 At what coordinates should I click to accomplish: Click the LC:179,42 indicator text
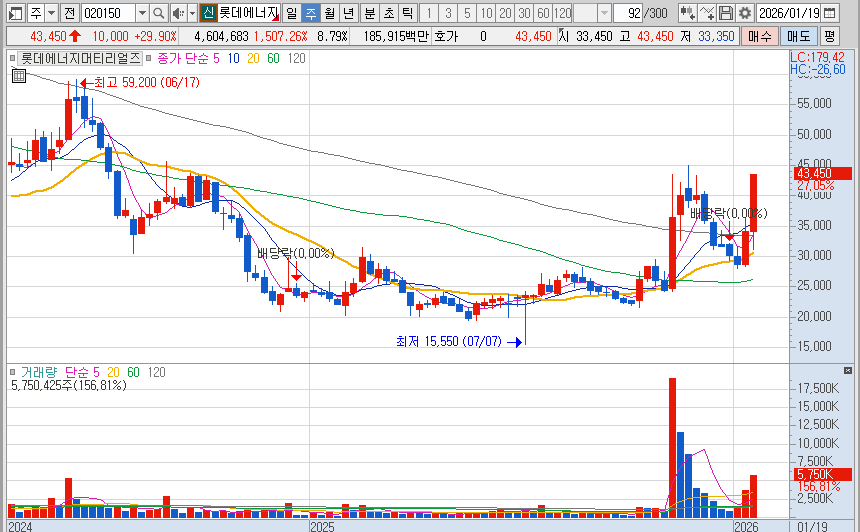point(817,57)
